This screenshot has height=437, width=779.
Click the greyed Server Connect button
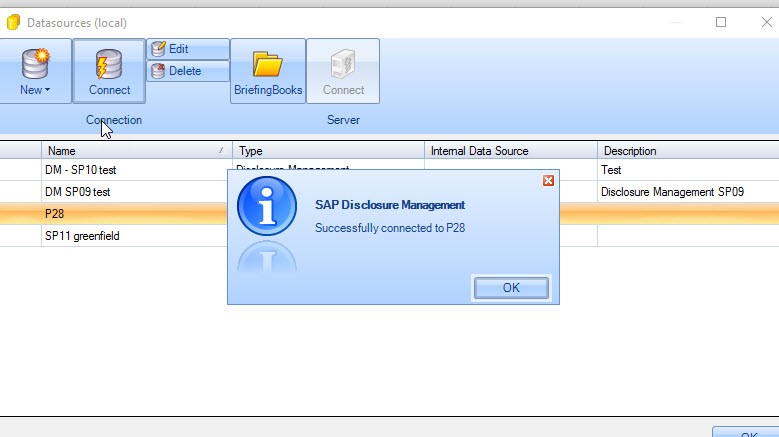coord(343,71)
